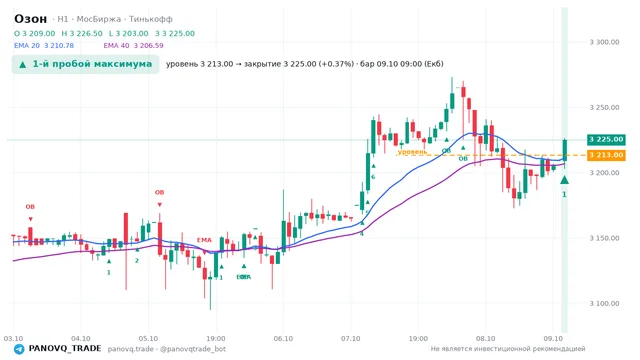Click the green number 6 signal marker
640x360 pixels.
point(373,177)
